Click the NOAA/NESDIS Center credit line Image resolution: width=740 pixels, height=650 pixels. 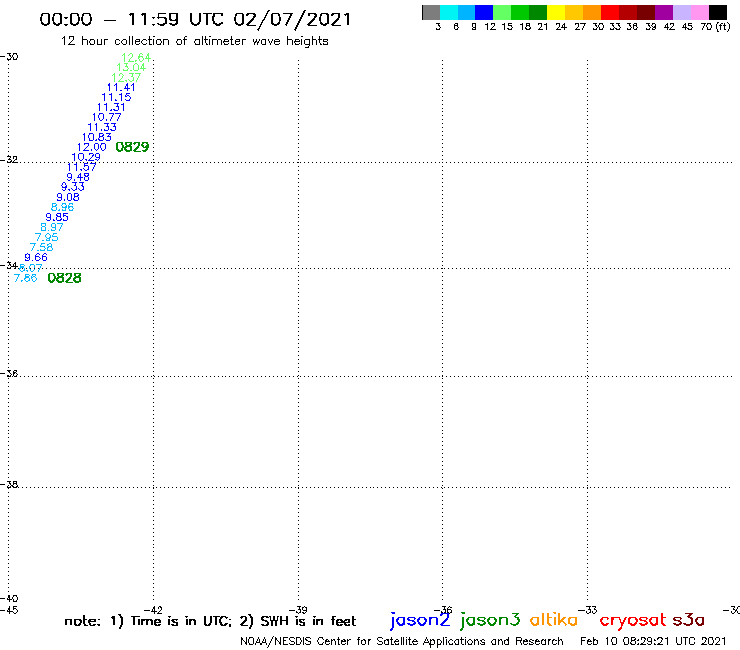pyautogui.click(x=402, y=641)
